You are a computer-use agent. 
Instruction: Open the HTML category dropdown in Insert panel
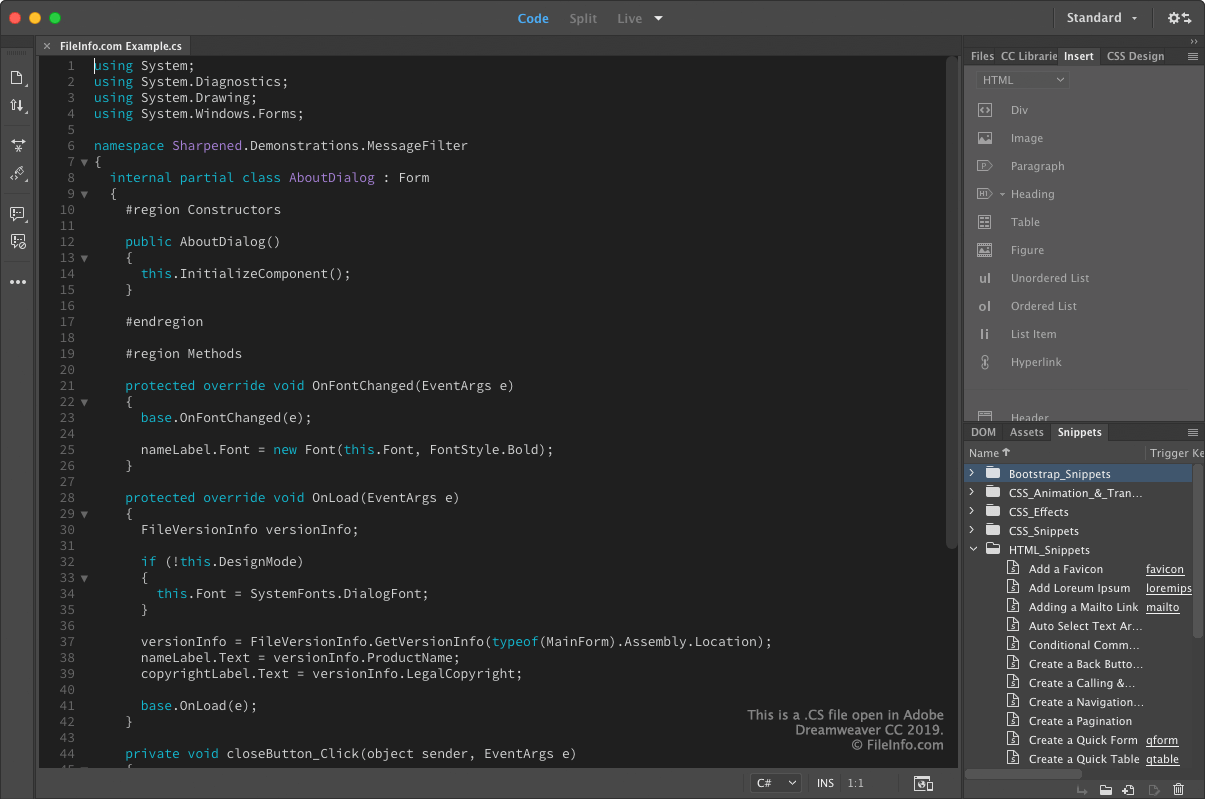click(1022, 80)
